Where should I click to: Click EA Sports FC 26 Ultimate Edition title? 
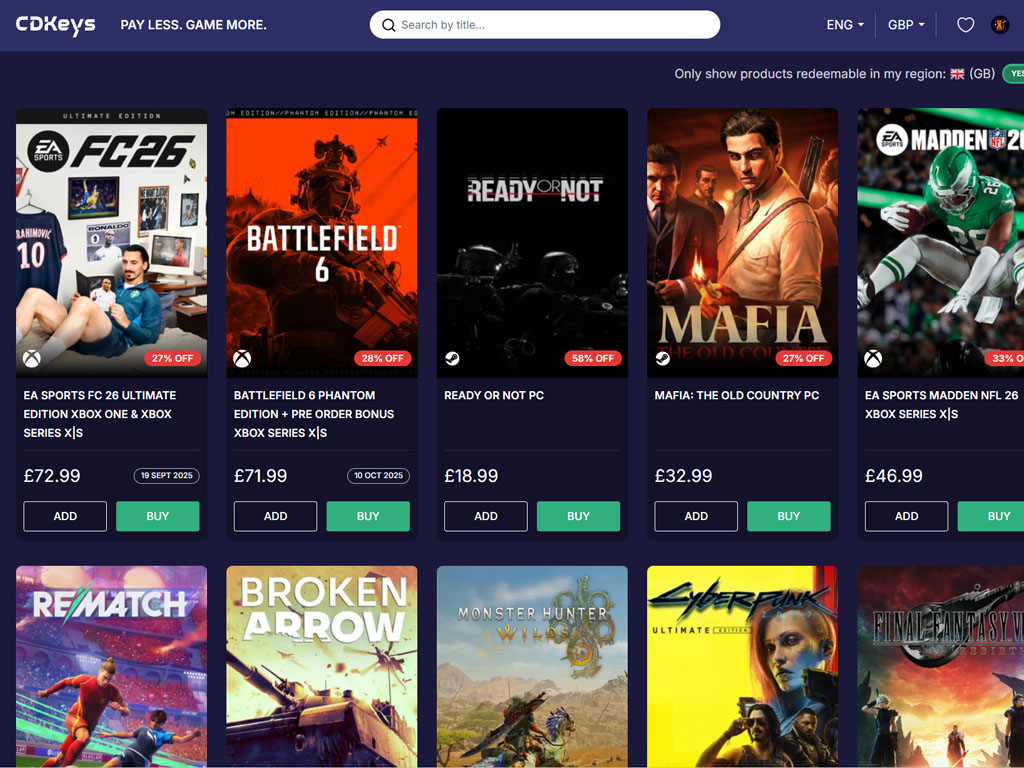(100, 414)
